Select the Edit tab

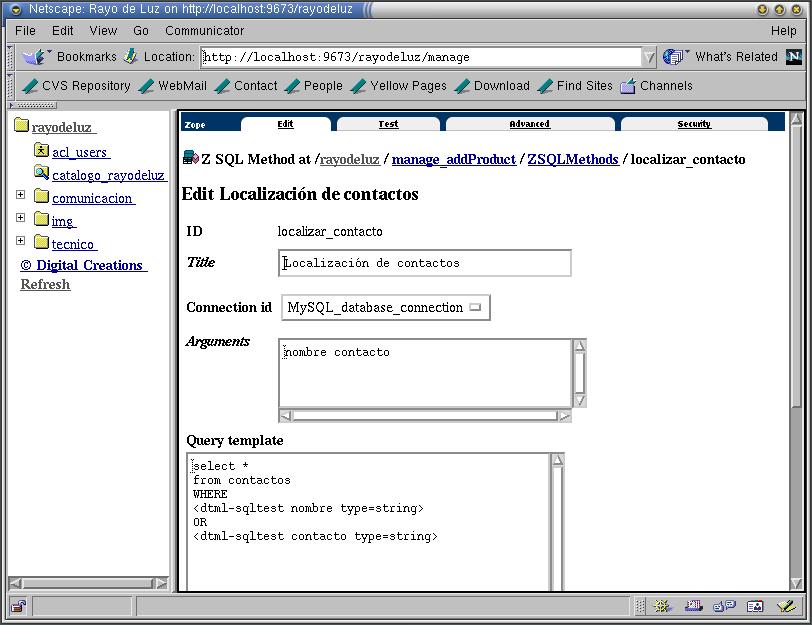point(285,124)
